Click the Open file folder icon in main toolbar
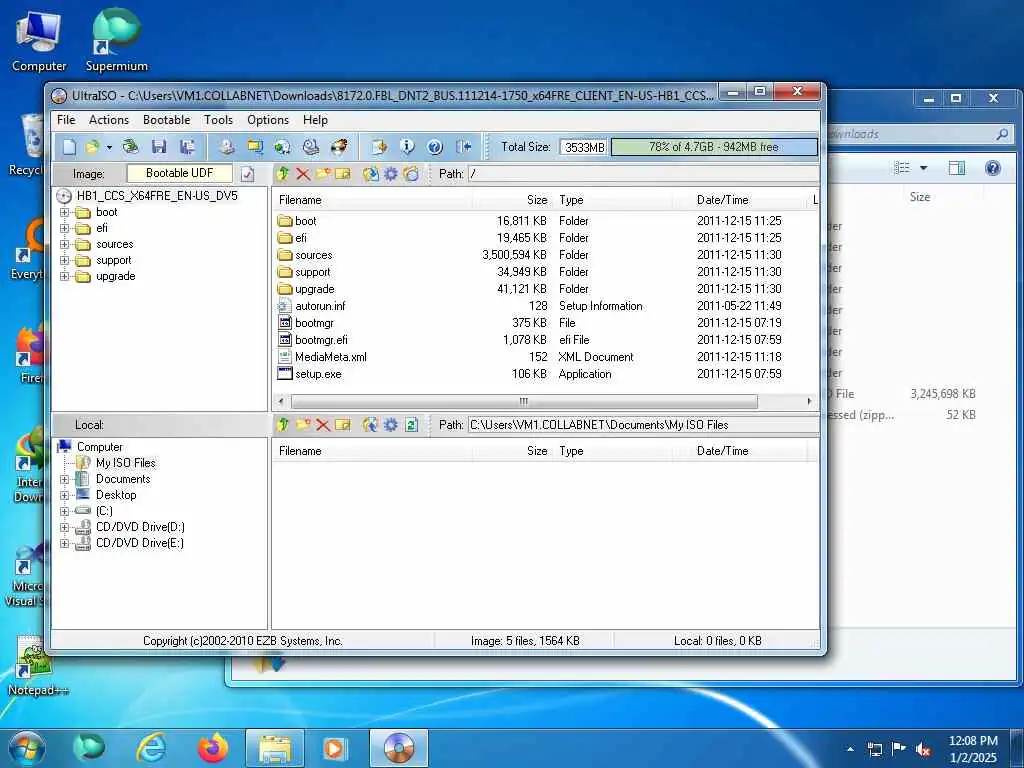This screenshot has width=1024, height=768. click(x=92, y=147)
